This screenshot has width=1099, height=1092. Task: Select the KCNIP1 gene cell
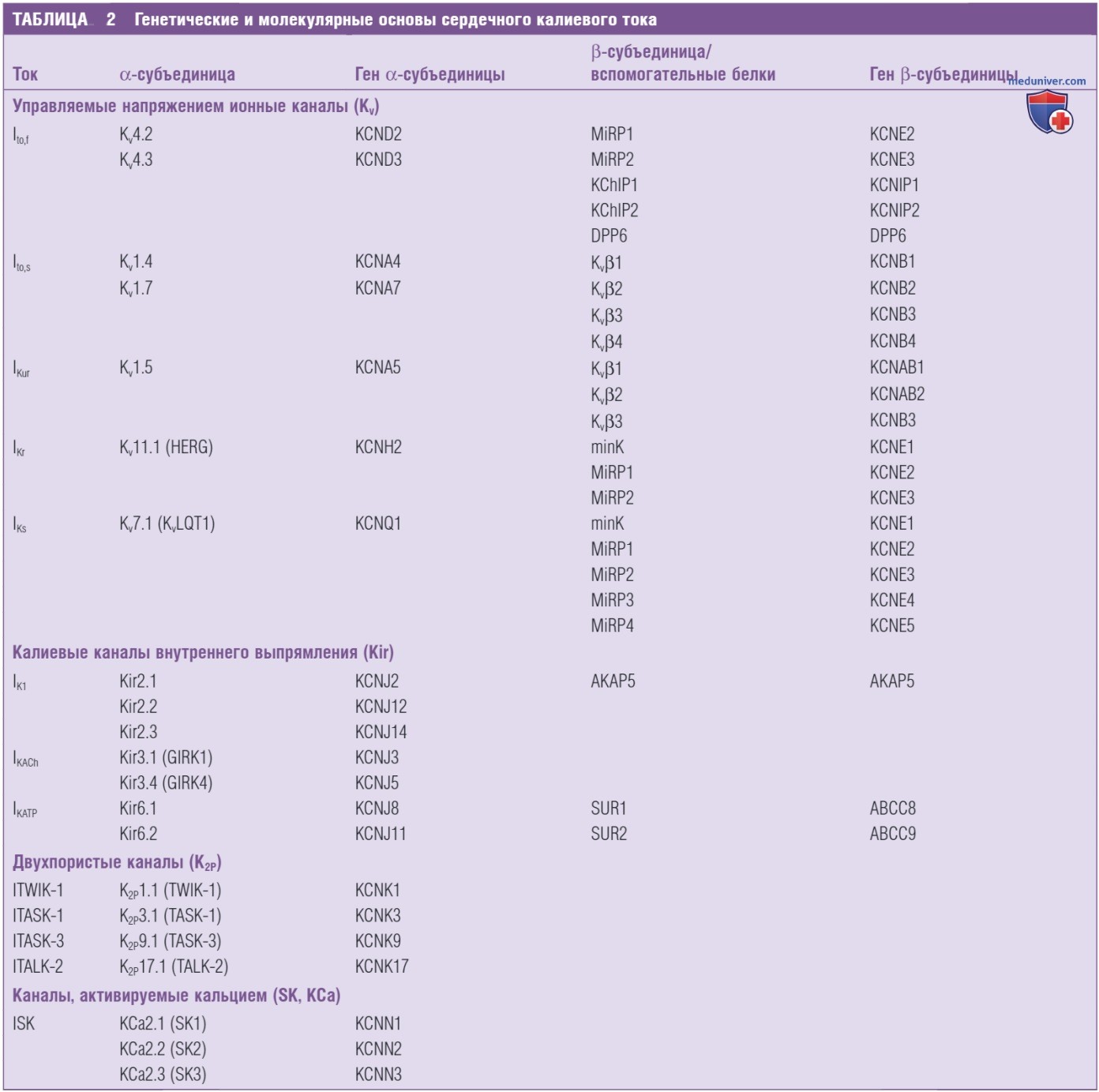tap(895, 185)
